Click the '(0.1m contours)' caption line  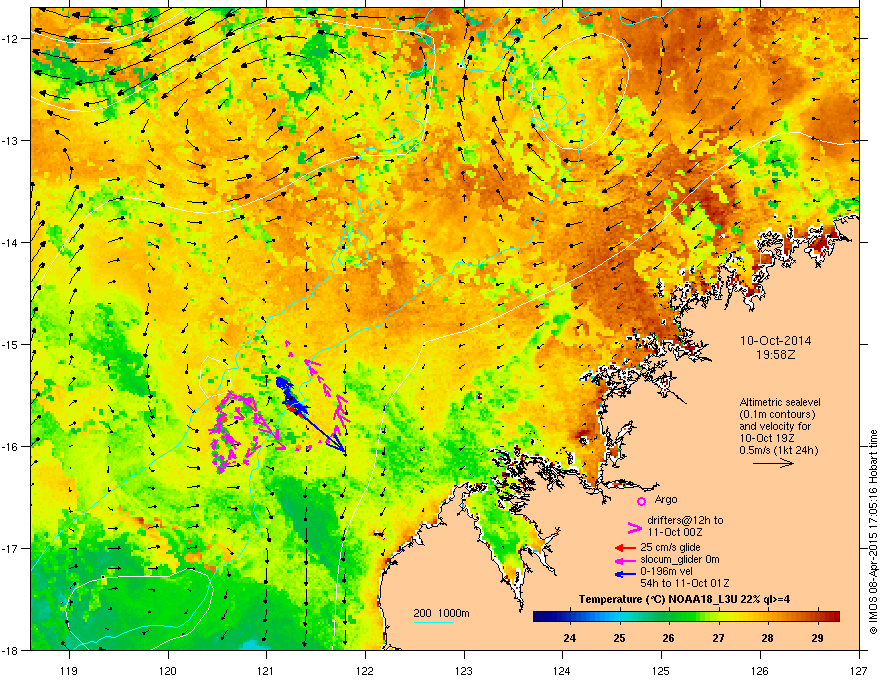click(x=777, y=414)
